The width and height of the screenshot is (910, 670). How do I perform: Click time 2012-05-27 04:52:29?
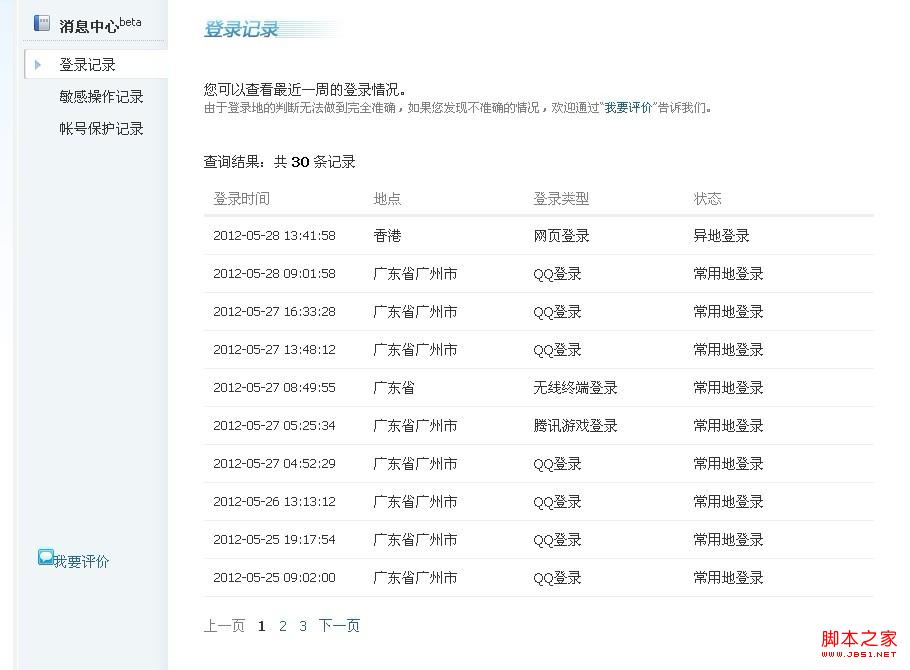coord(275,464)
